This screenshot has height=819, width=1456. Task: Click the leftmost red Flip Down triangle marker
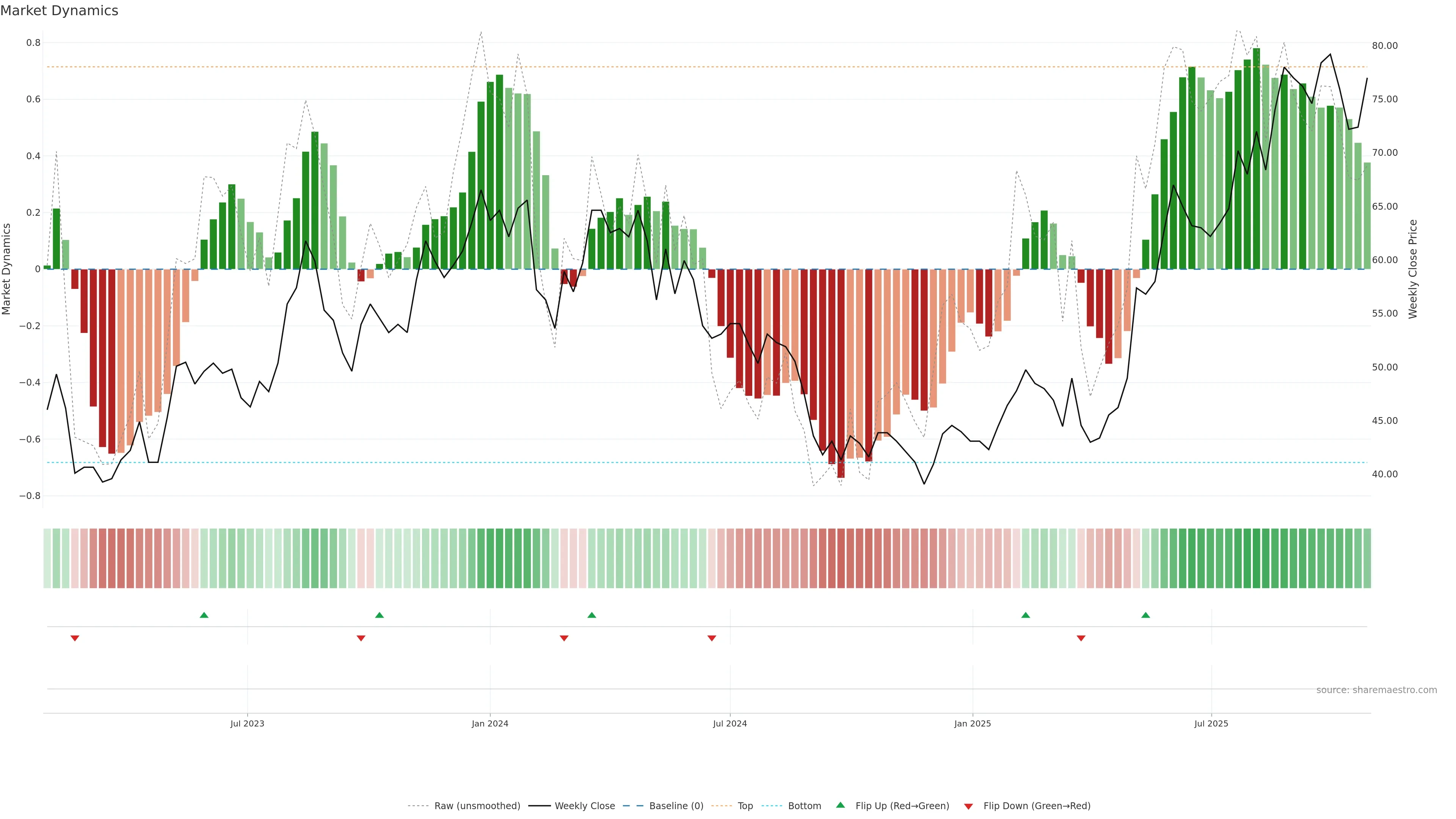coord(75,638)
